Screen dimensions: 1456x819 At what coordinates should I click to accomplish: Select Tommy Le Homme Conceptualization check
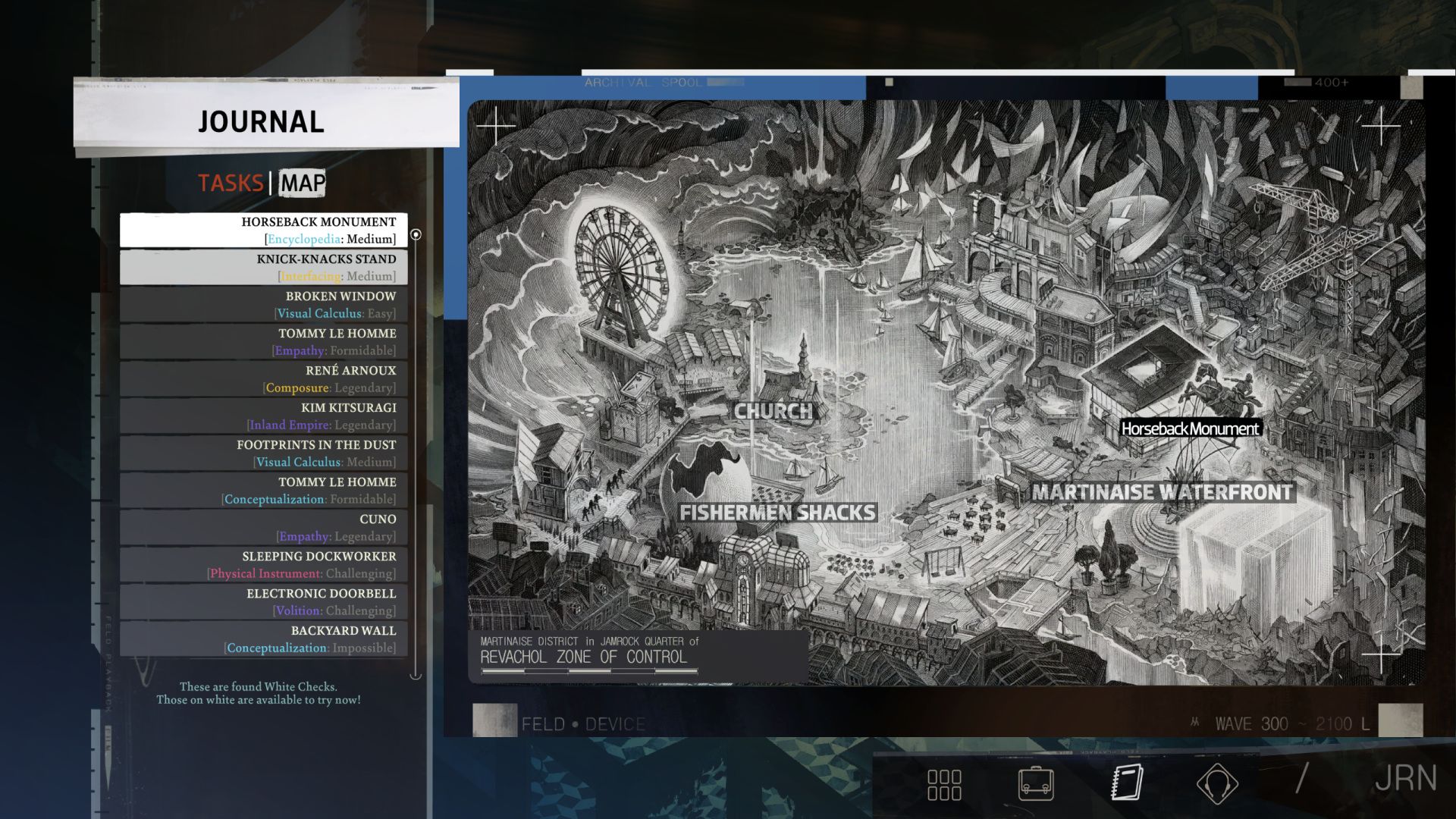(x=264, y=490)
